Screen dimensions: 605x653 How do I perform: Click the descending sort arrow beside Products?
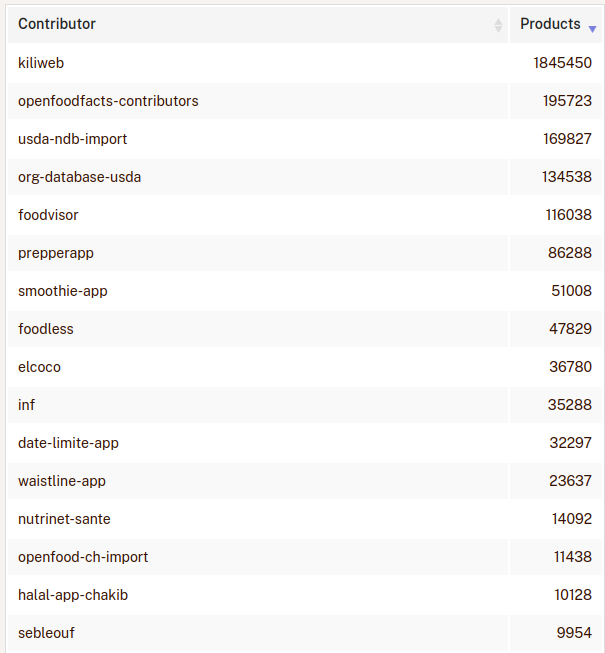pos(592,28)
